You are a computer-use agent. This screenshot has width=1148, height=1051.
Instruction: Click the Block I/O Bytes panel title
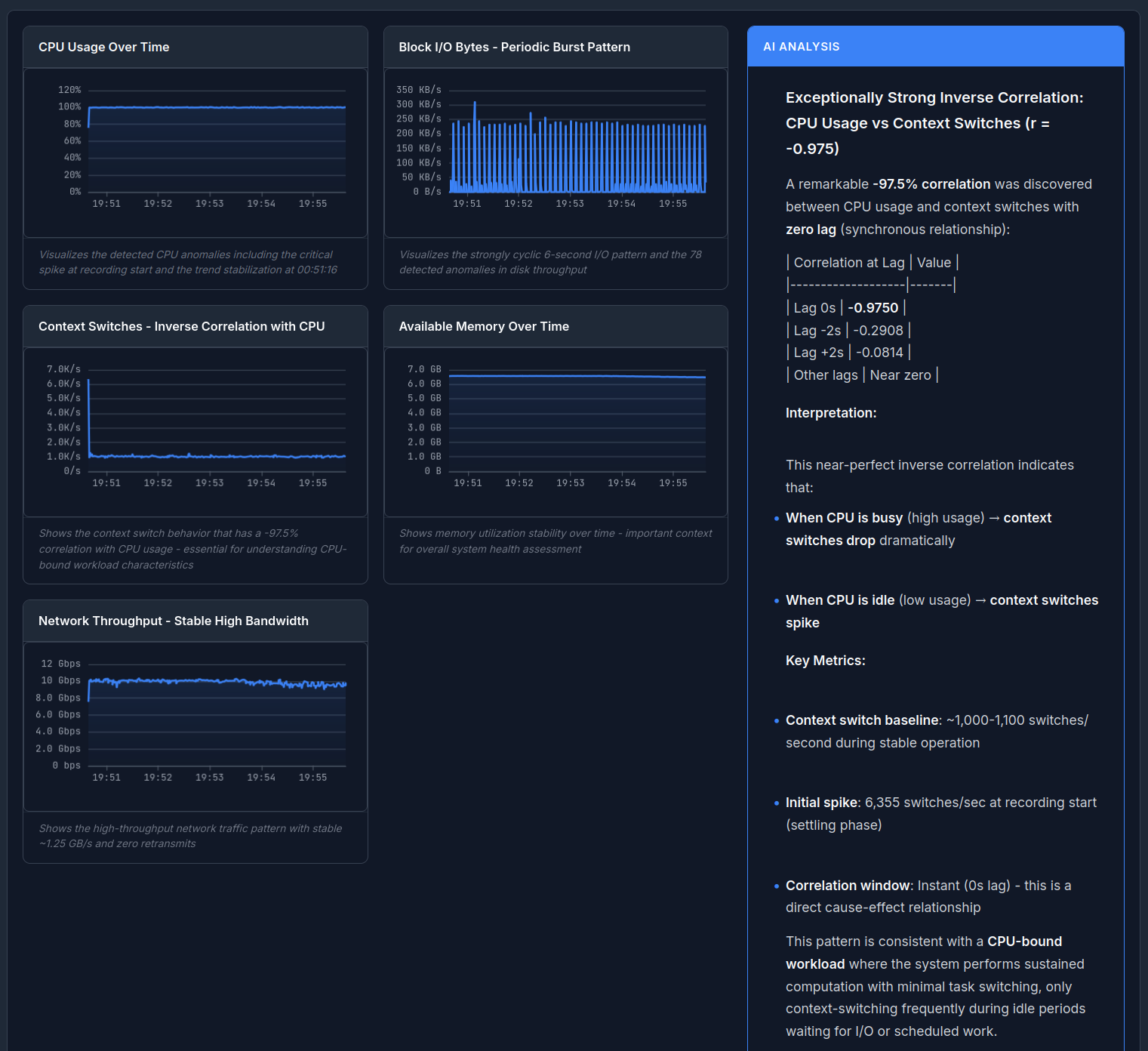(514, 47)
